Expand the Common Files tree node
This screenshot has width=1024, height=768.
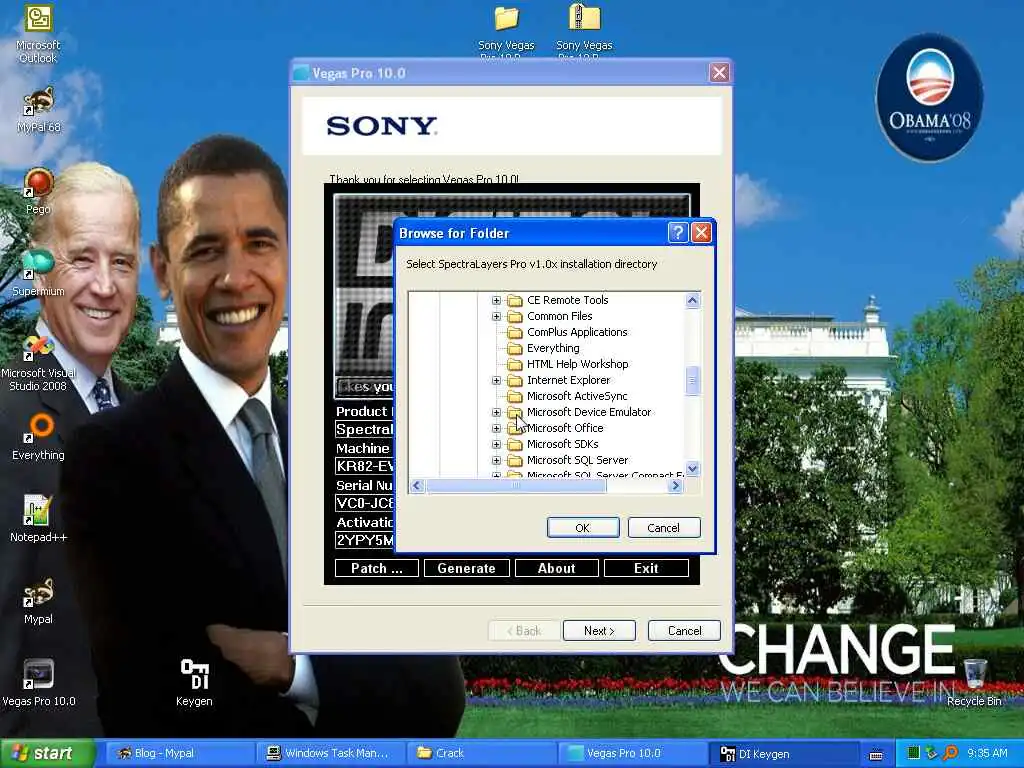tap(496, 316)
